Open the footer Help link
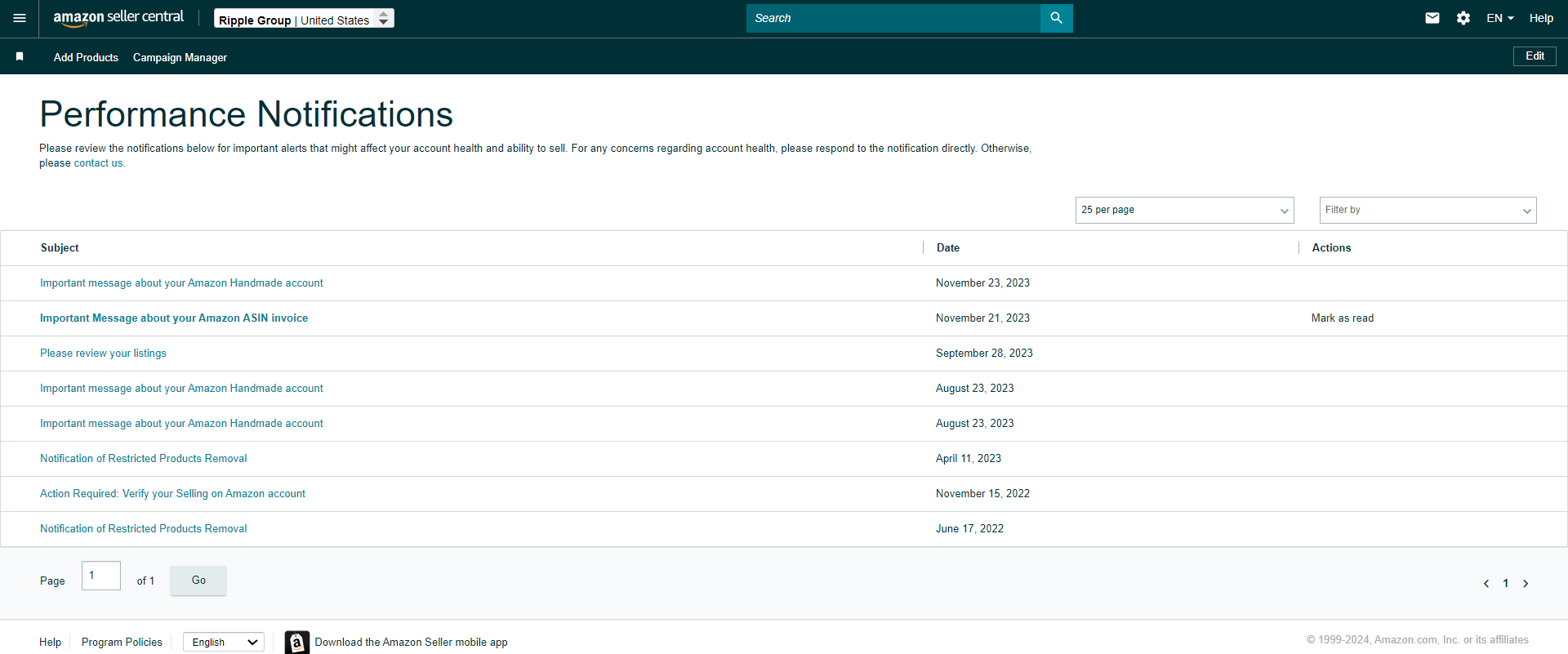The width and height of the screenshot is (1568, 654). 50,643
